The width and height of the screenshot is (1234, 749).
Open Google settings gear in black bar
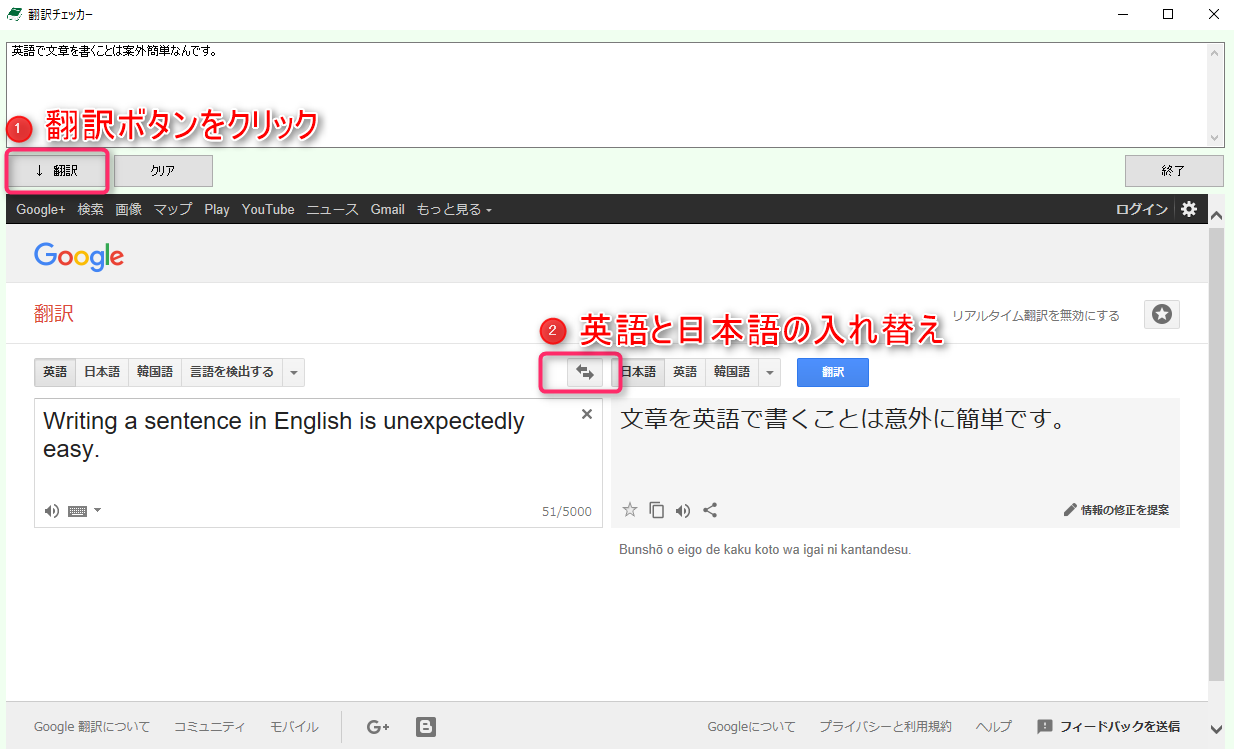pos(1188,209)
